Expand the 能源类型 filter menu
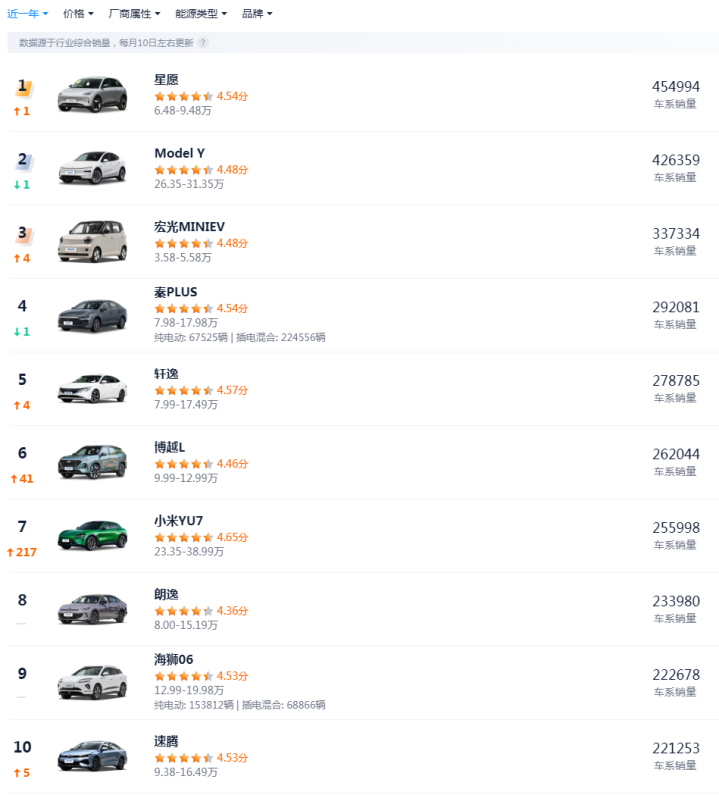The image size is (719, 795). coord(201,14)
